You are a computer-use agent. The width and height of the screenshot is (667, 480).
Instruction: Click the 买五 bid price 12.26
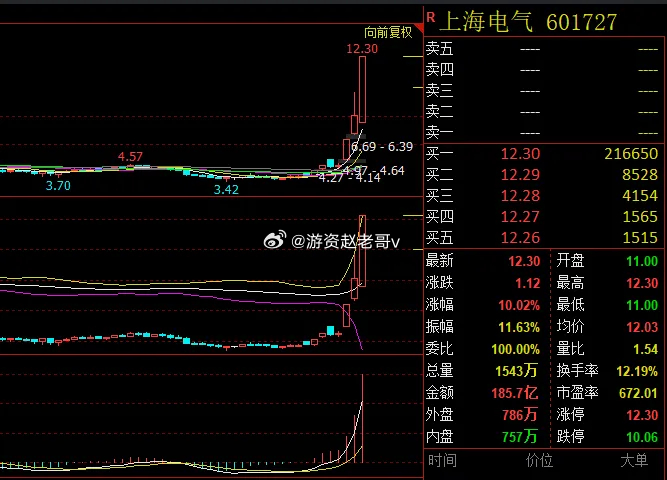point(520,237)
